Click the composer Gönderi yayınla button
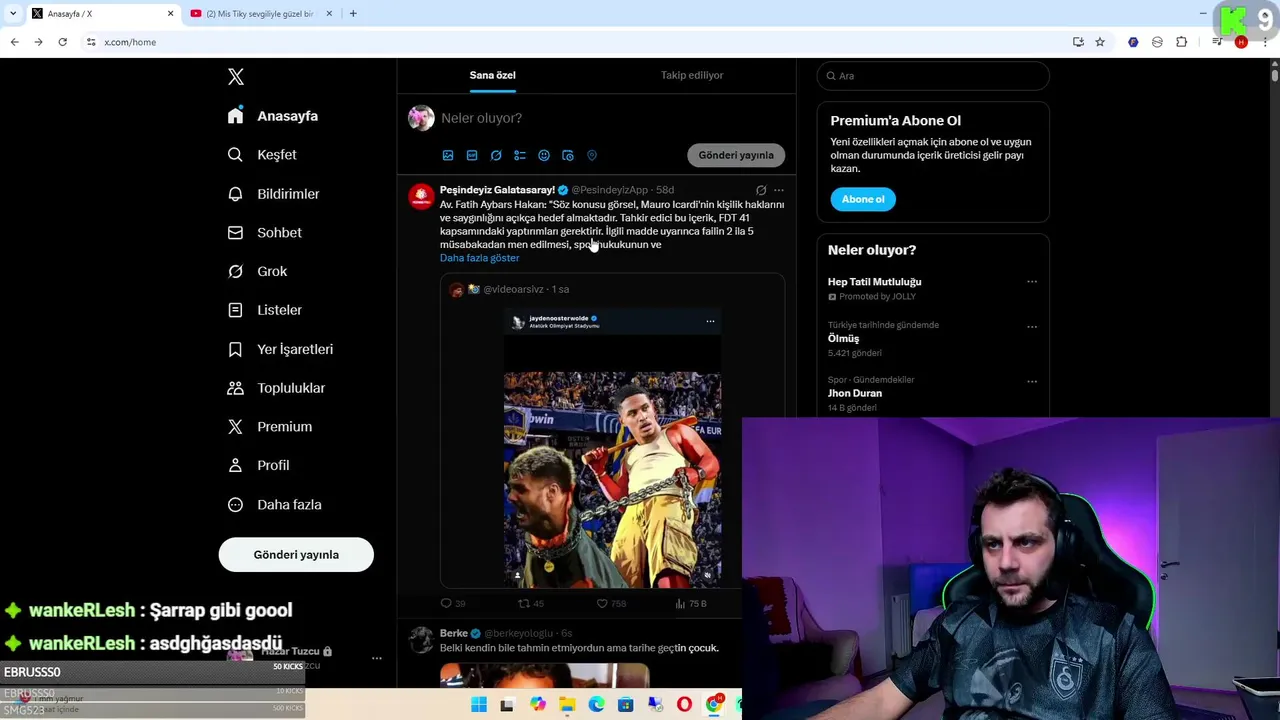Viewport: 1280px width, 720px height. tap(736, 155)
